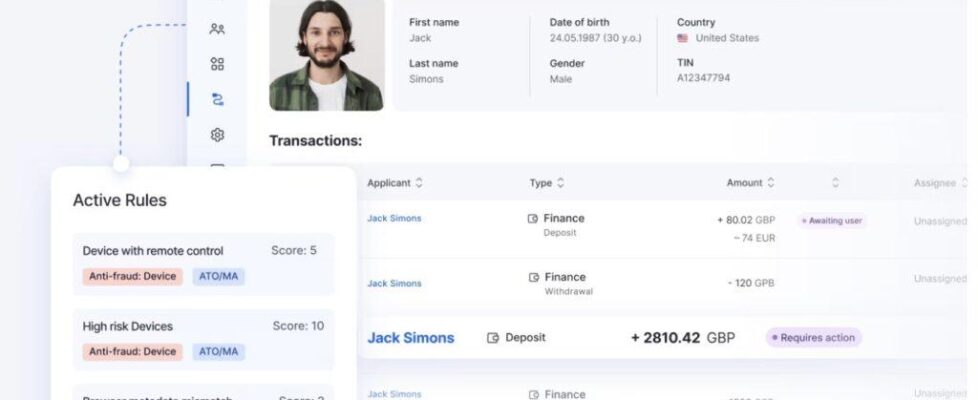Select the ATO/MA tag under High risk Devices

[218, 352]
